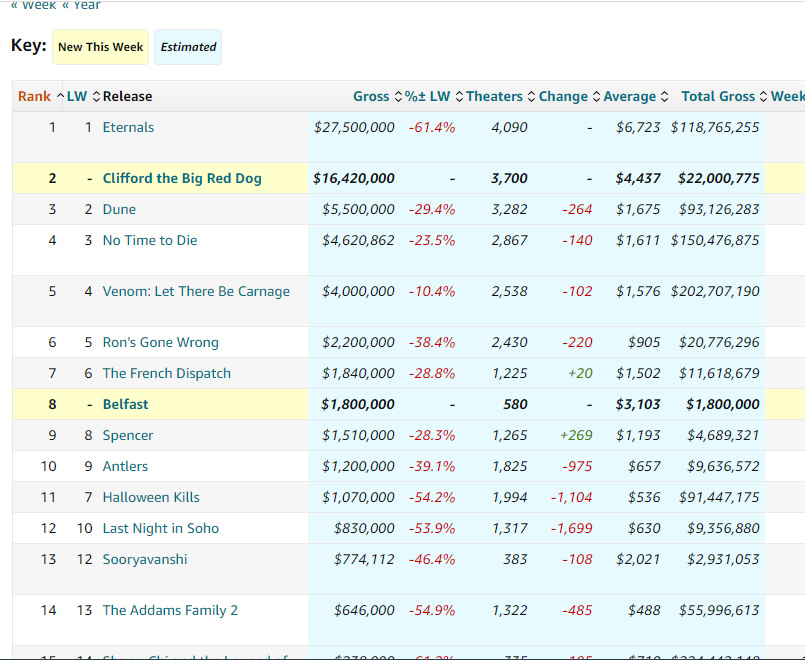
Task: Open the Antlers release link
Action: [125, 466]
